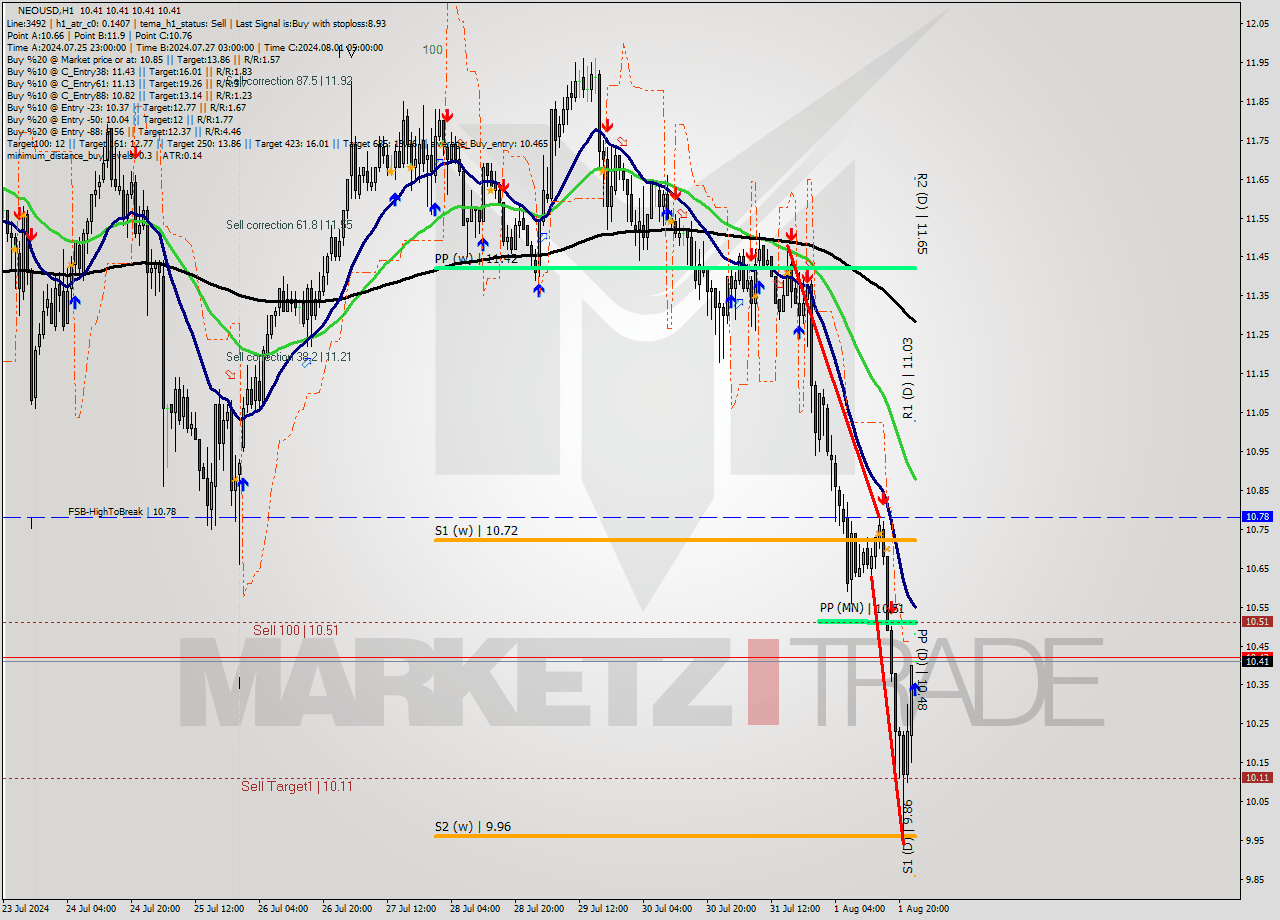This screenshot has height=920, width=1280.
Task: Click the red 10.51 price tag on axis
Action: pyautogui.click(x=1257, y=621)
